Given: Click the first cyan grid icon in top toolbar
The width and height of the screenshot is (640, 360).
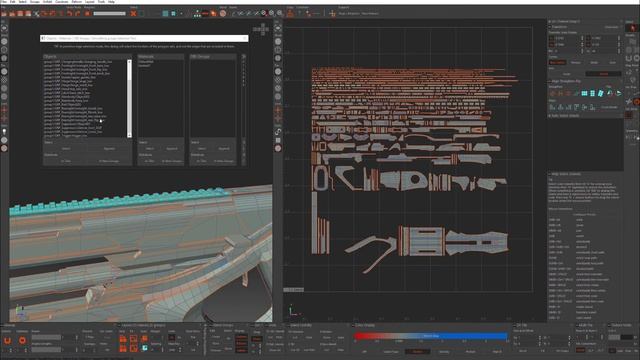Looking at the screenshot, I should (165, 13).
